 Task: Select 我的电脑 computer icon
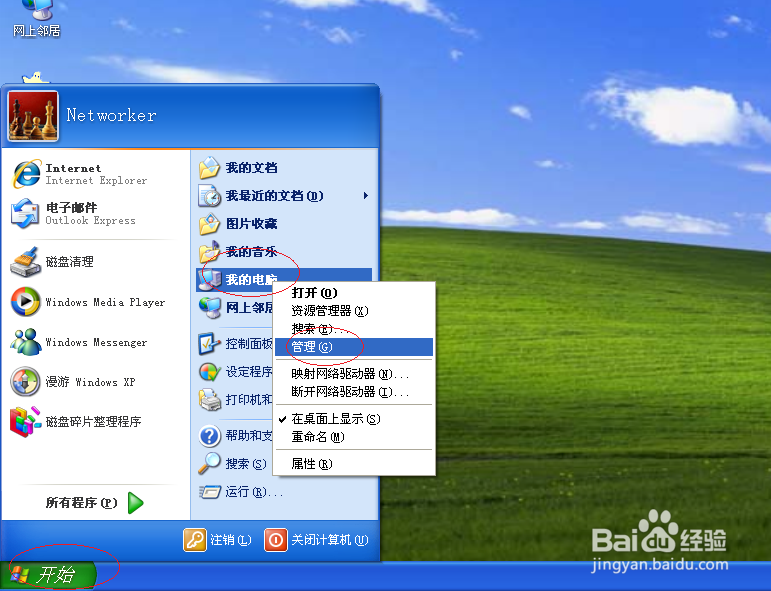209,280
